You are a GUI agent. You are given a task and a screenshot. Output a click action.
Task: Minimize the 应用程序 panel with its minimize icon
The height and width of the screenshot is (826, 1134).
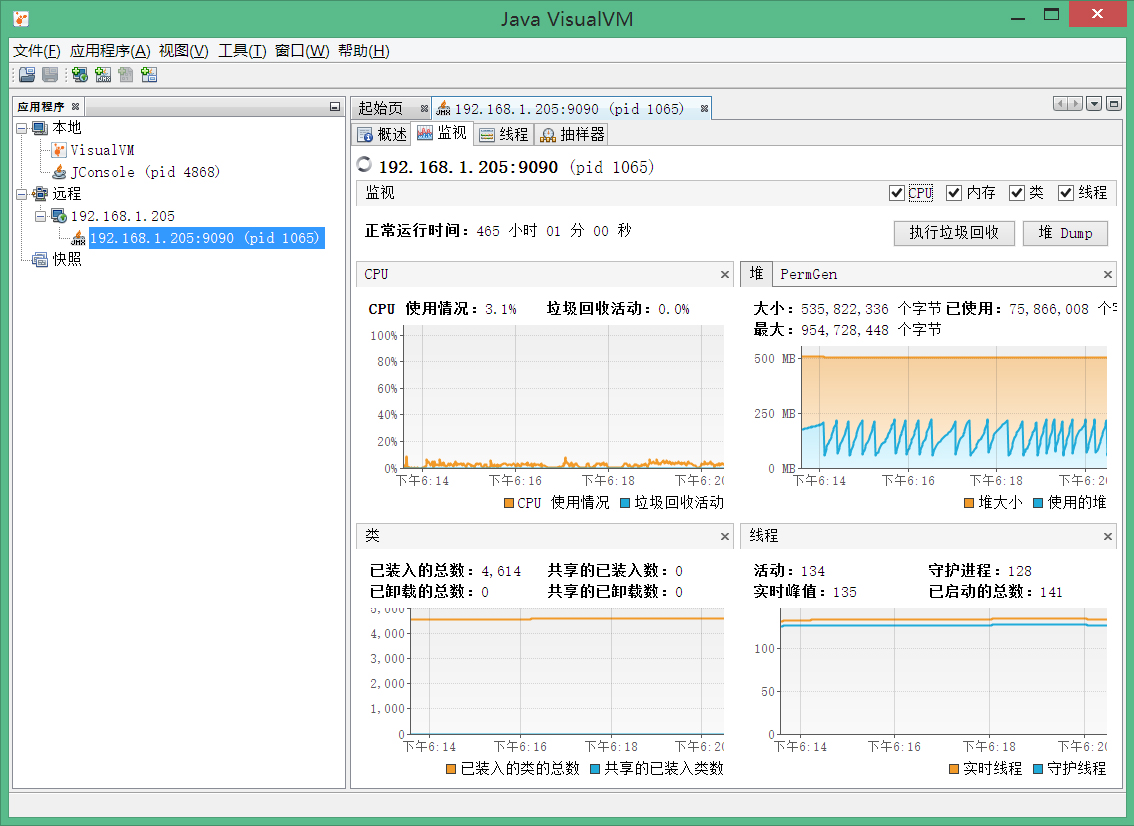(x=334, y=107)
